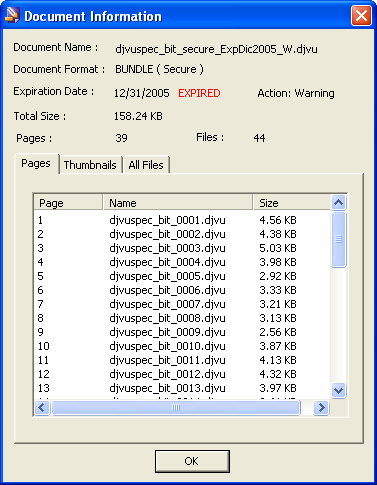Select row djvuspec_bit_0006.djvu
The width and height of the screenshot is (377, 485).
pyautogui.click(x=182, y=290)
